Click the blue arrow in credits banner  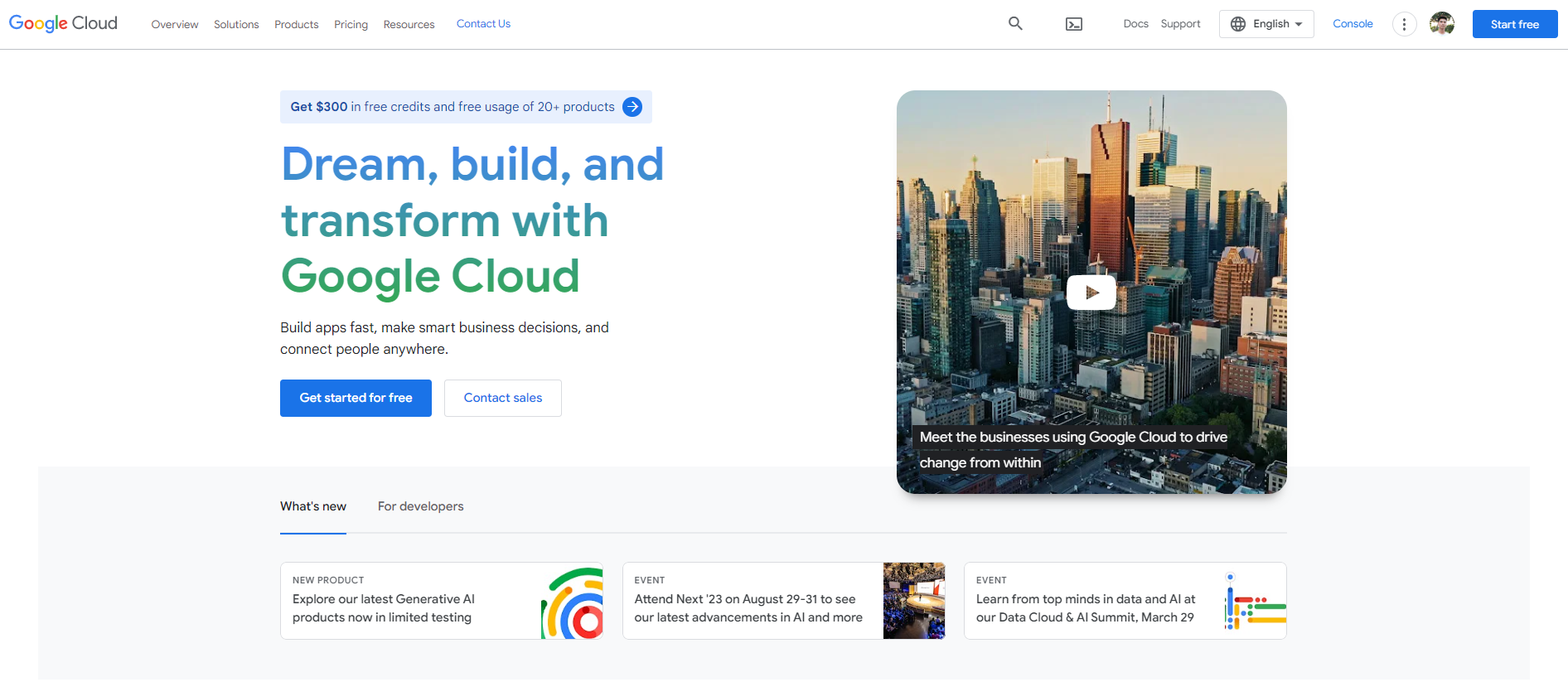pos(632,107)
